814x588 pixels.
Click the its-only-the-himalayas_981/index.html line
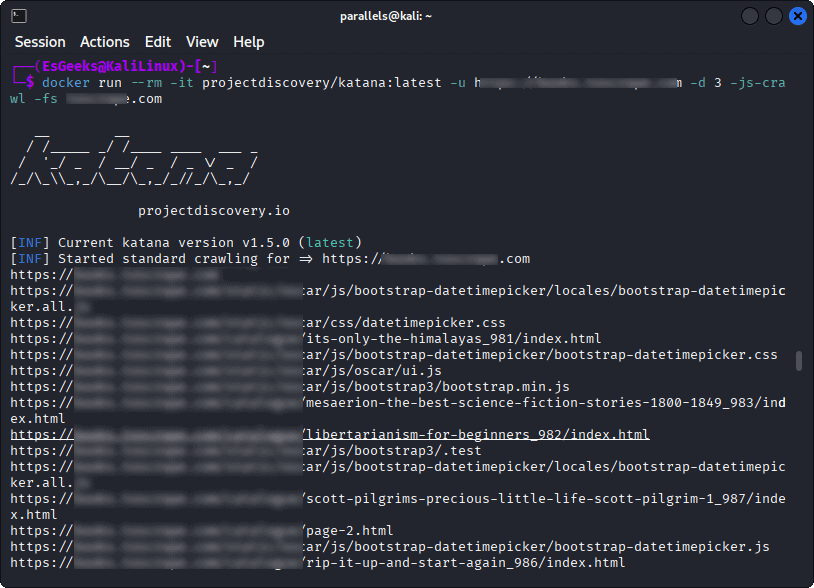tap(306, 339)
